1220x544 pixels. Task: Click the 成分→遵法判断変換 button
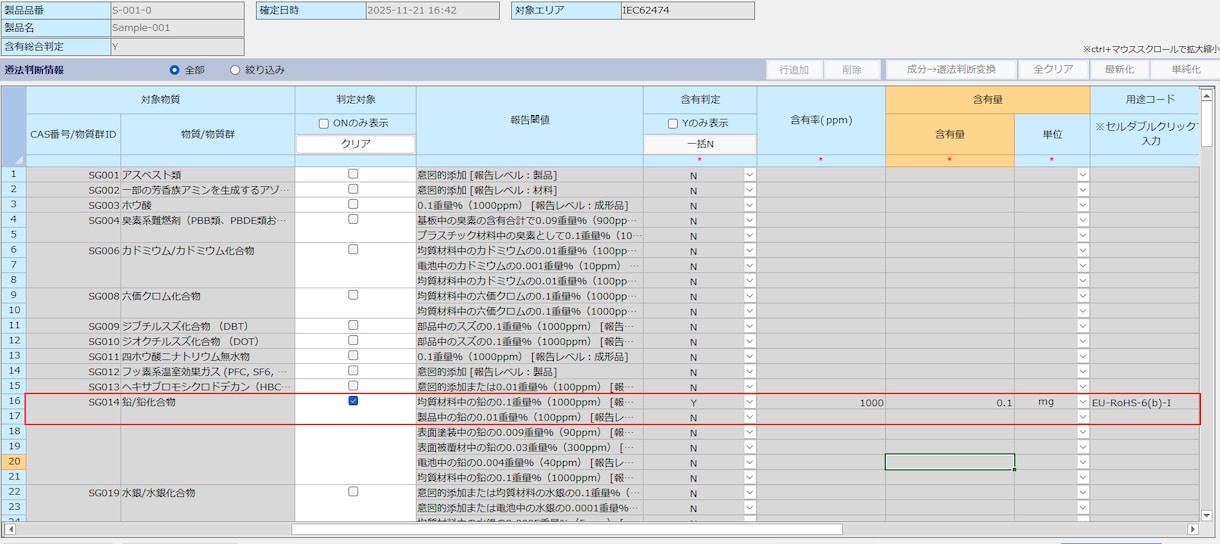951,70
